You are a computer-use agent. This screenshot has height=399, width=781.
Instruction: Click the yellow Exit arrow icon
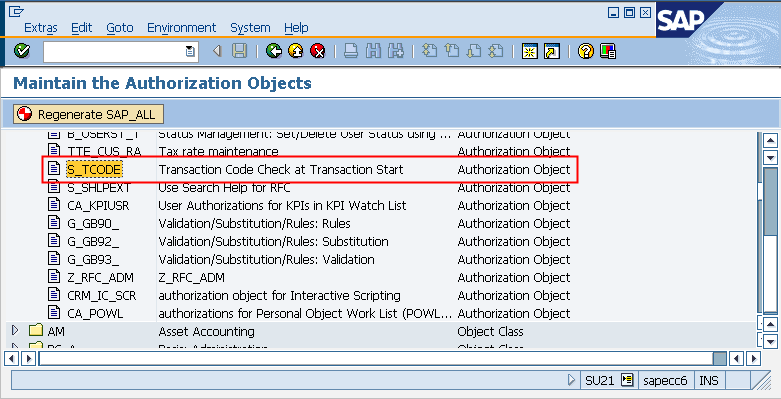click(296, 51)
